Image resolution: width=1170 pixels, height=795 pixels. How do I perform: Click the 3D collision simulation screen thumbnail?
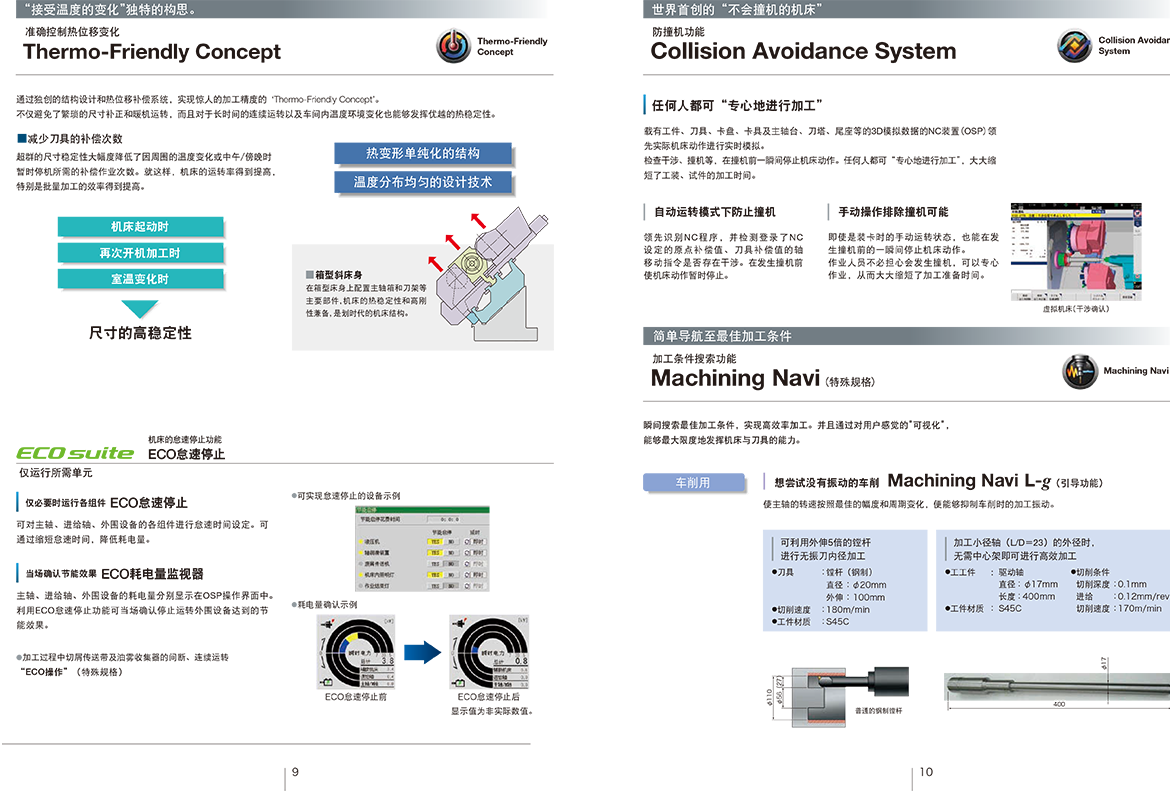tap(1075, 253)
